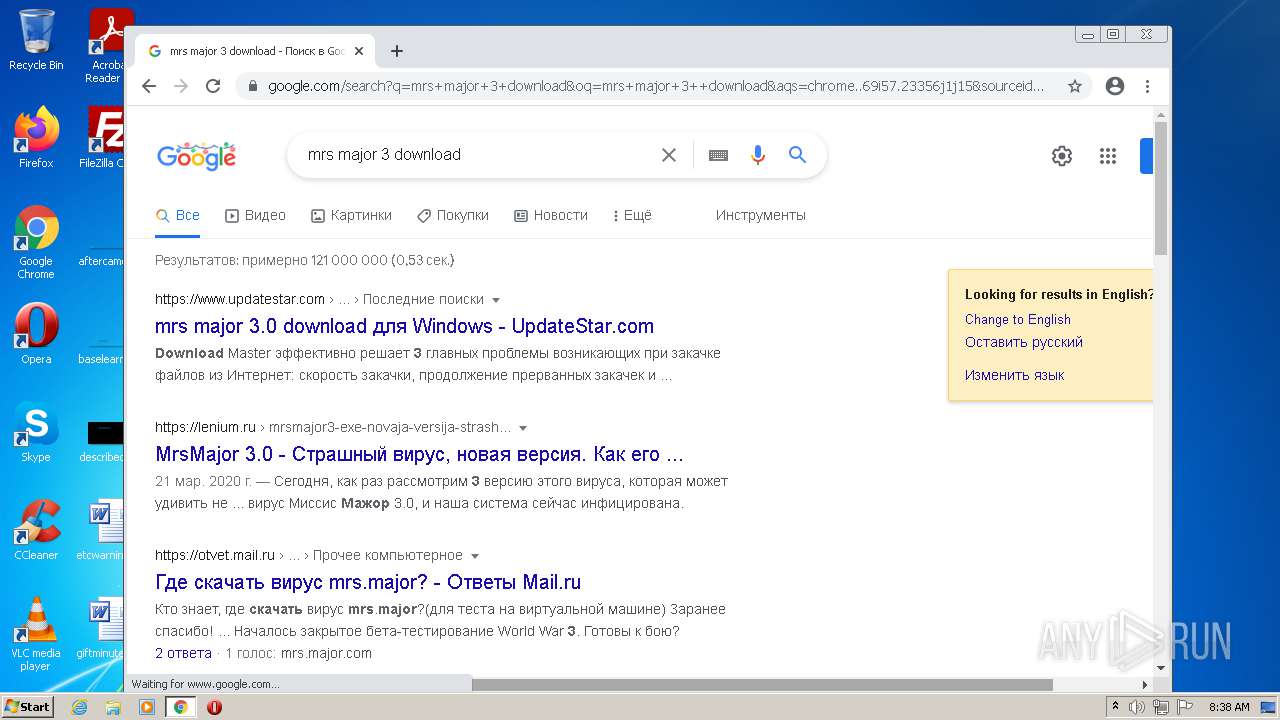Switch to the 'Новости' tab
This screenshot has width=1280, height=720.
551,215
